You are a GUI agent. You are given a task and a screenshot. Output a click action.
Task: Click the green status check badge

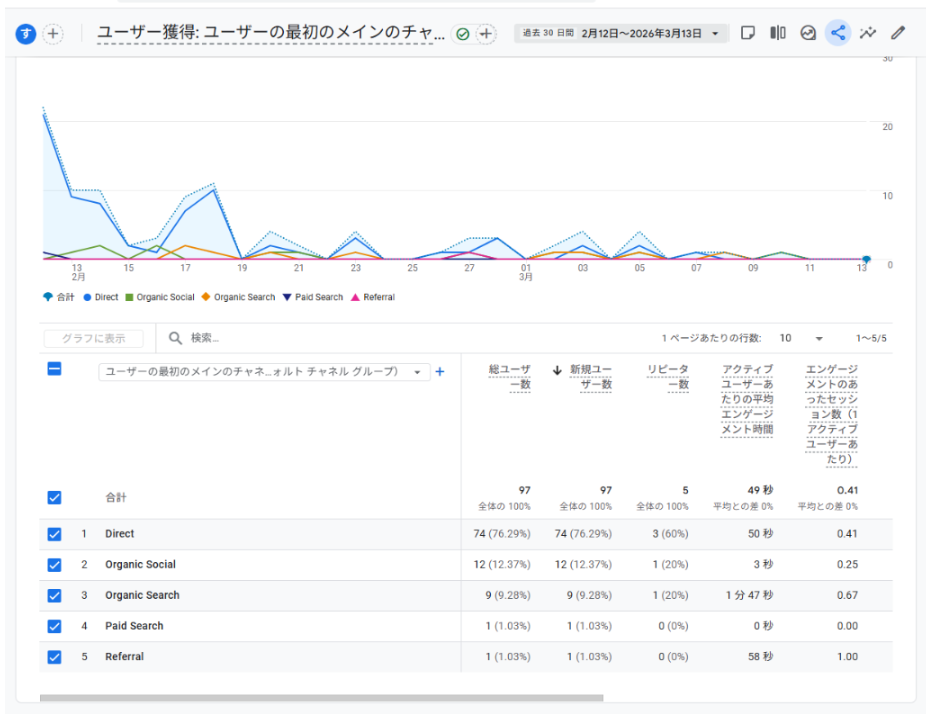pos(462,34)
